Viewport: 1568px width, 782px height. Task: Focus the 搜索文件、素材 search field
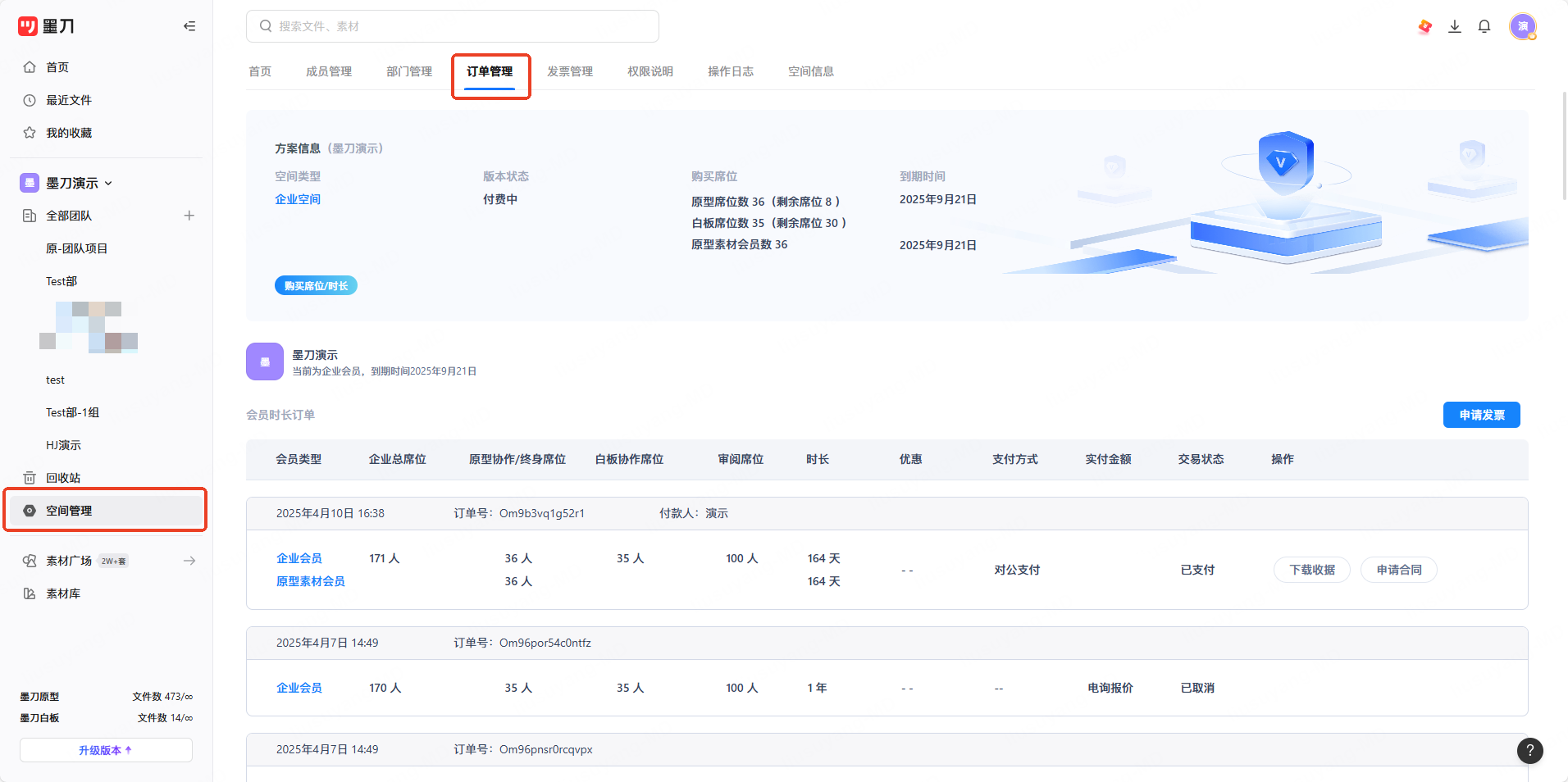pos(453,26)
